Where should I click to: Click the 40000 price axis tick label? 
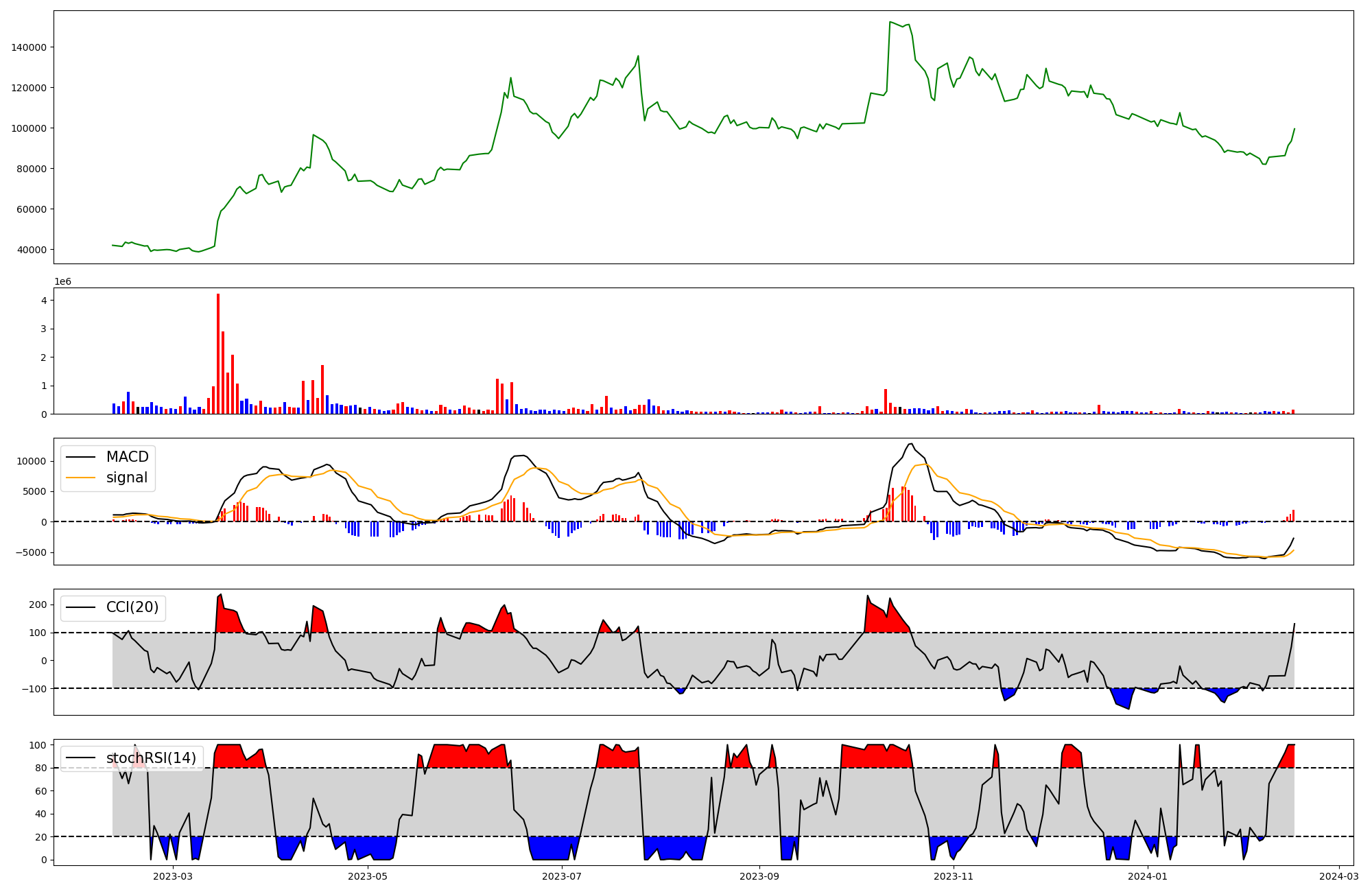(32, 250)
